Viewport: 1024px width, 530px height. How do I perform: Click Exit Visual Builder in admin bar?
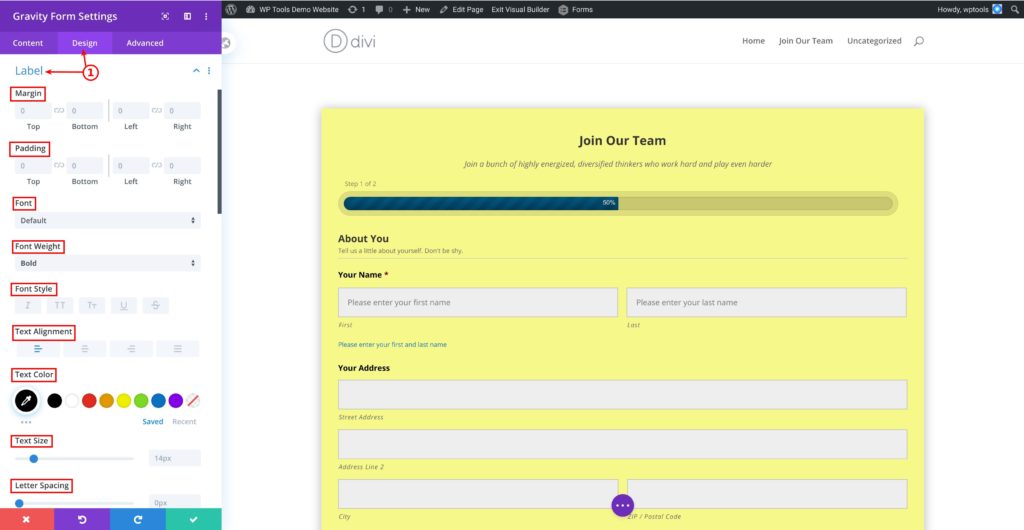518,9
